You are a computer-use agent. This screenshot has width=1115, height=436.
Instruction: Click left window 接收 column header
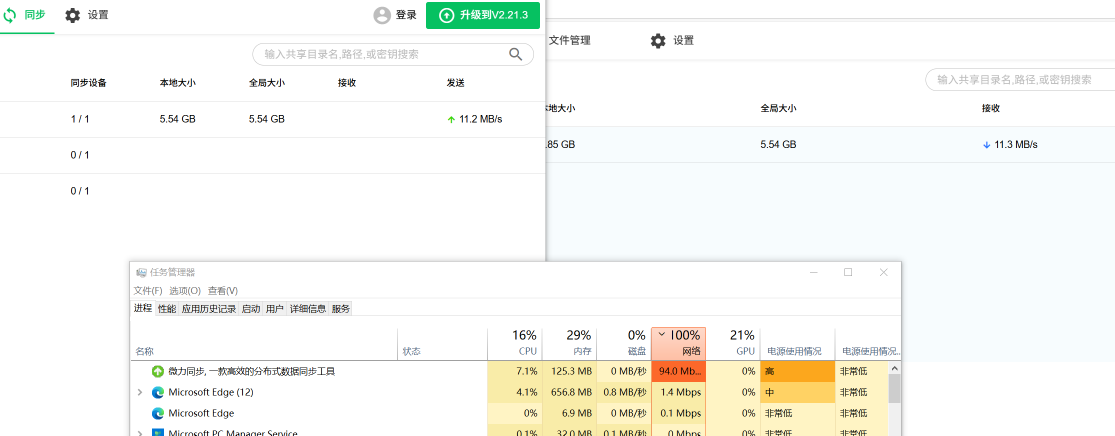347,83
